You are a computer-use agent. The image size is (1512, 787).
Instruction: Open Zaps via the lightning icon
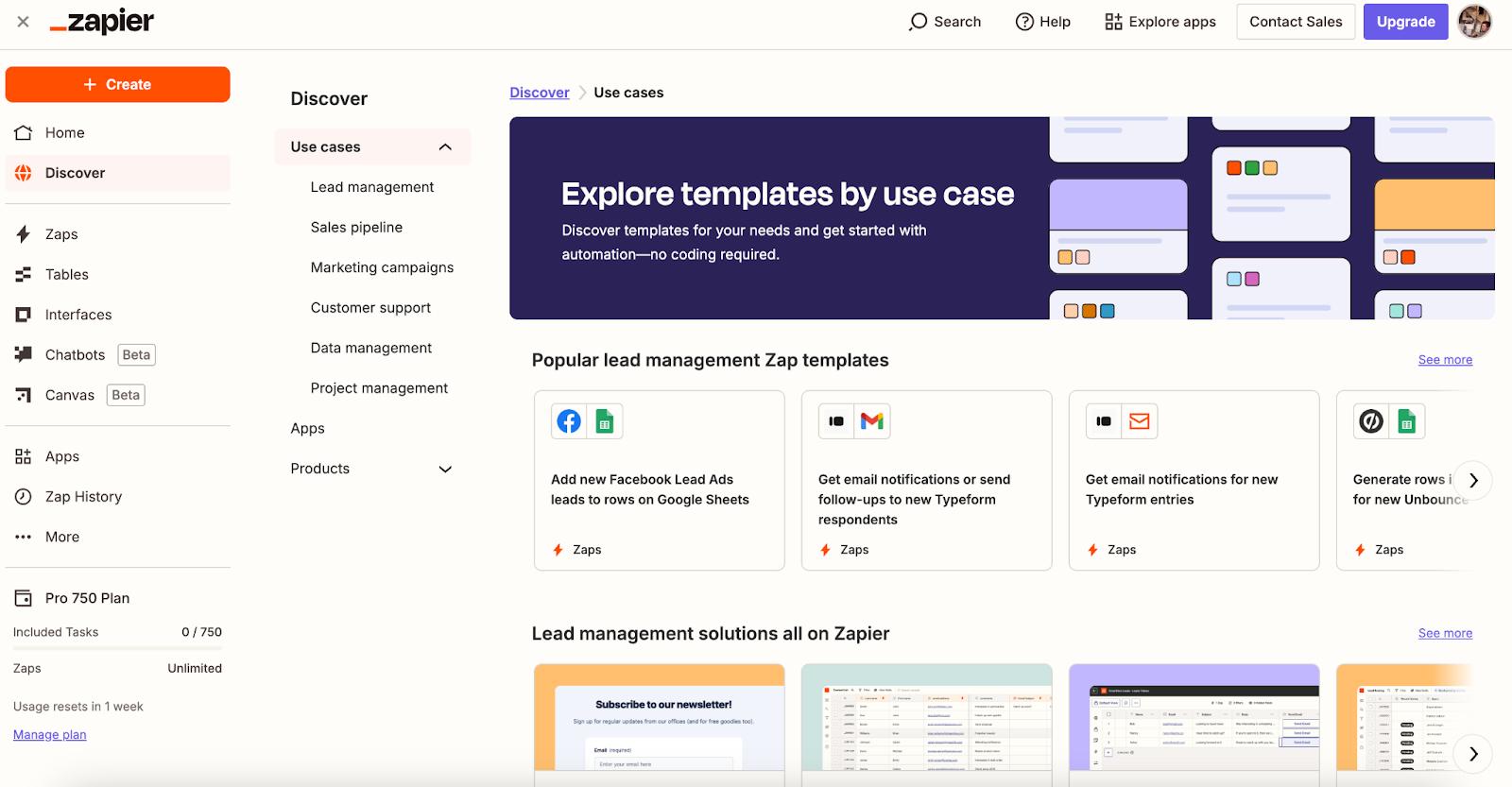pos(24,234)
